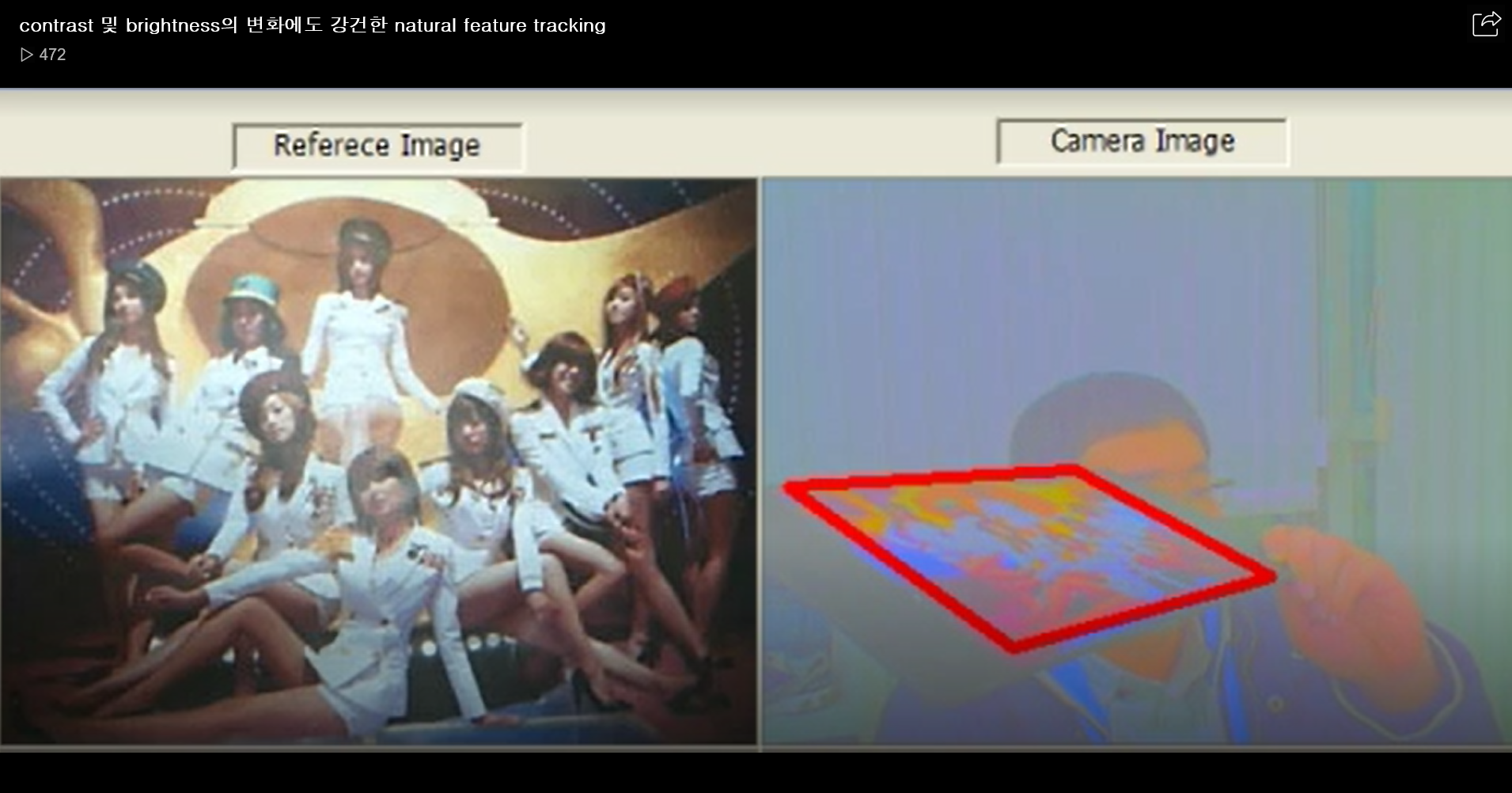Click the reference image group photo
The height and width of the screenshot is (793, 1512).
pyautogui.click(x=378, y=461)
